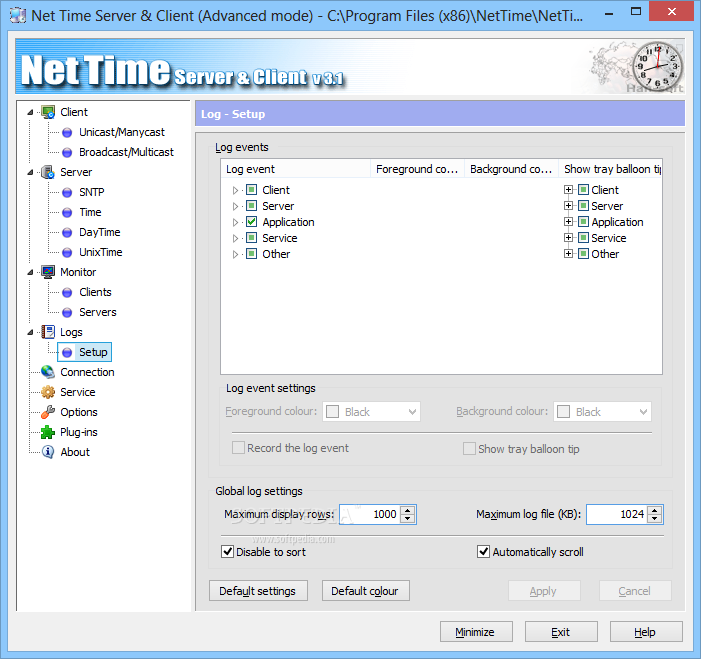This screenshot has width=701, height=659.
Task: Toggle Client tray balloon tip checkbox
Action: click(583, 190)
